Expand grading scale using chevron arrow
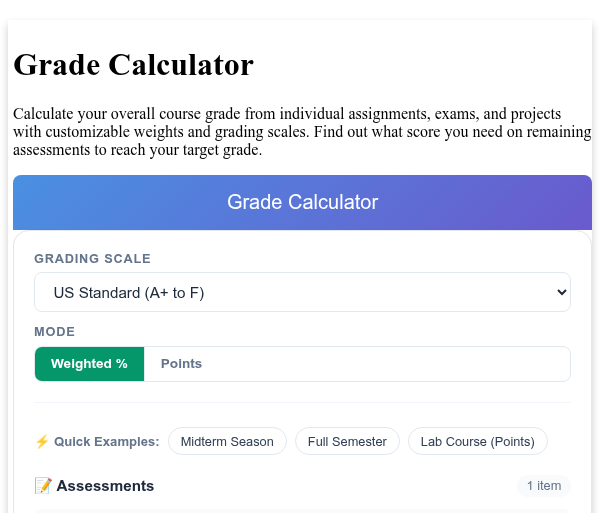600x513 pixels. click(562, 292)
